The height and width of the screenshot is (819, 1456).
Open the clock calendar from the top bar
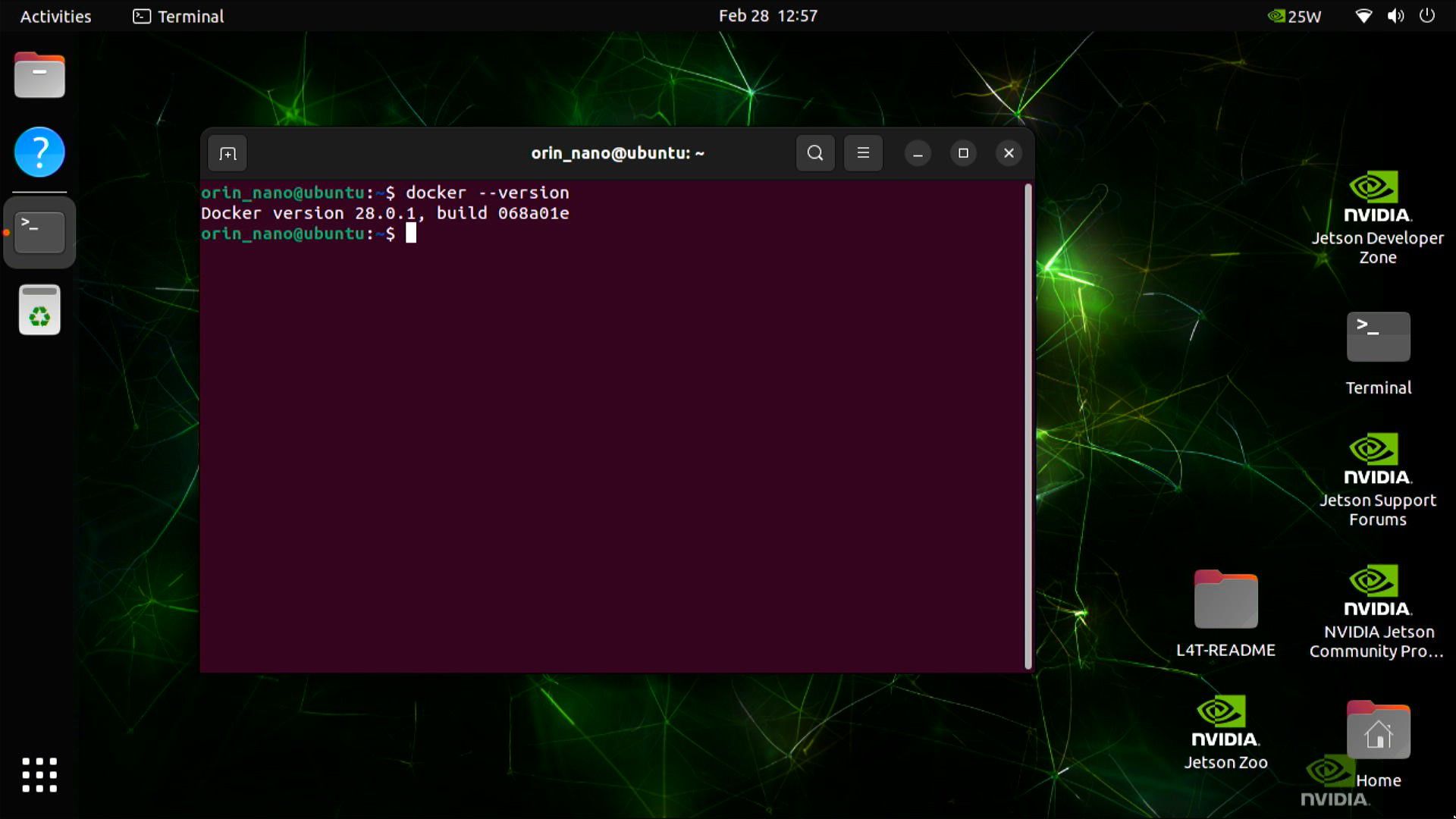click(768, 15)
